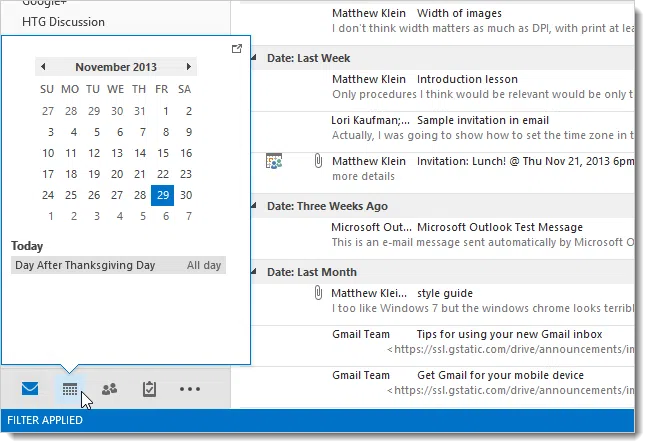Collapse the Date: Last Month group
650x448 pixels.
pyautogui.click(x=256, y=272)
